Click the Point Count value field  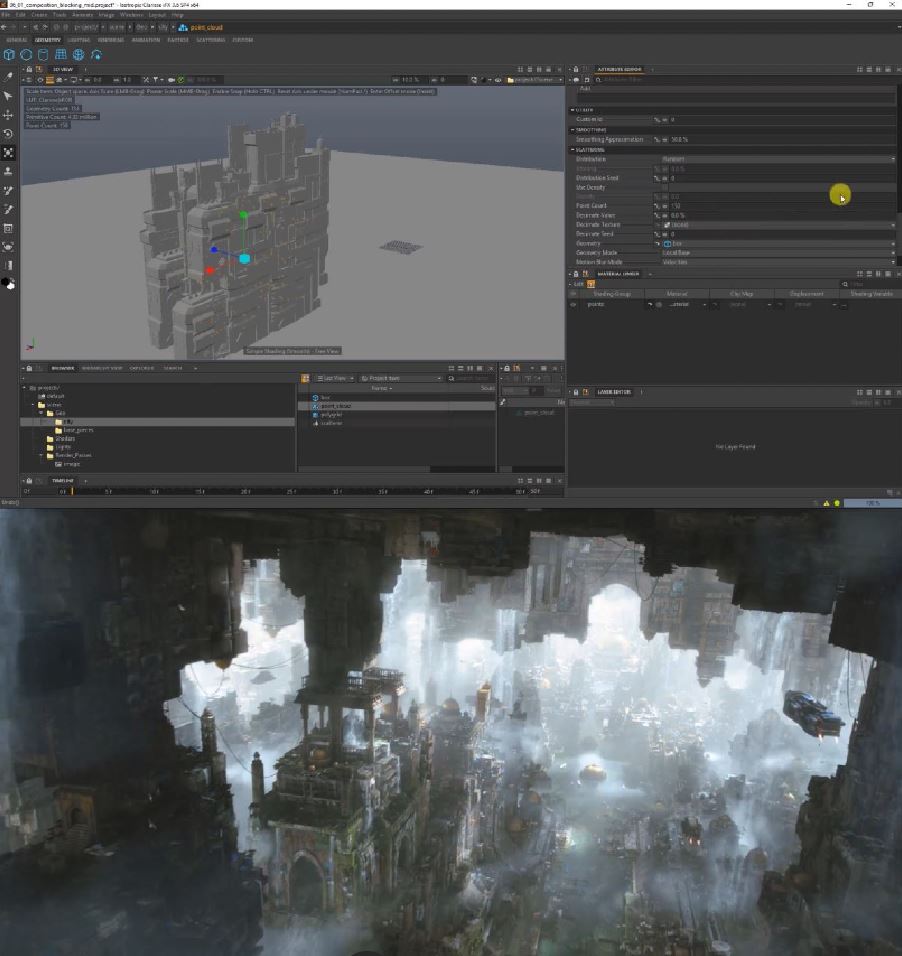(x=782, y=206)
